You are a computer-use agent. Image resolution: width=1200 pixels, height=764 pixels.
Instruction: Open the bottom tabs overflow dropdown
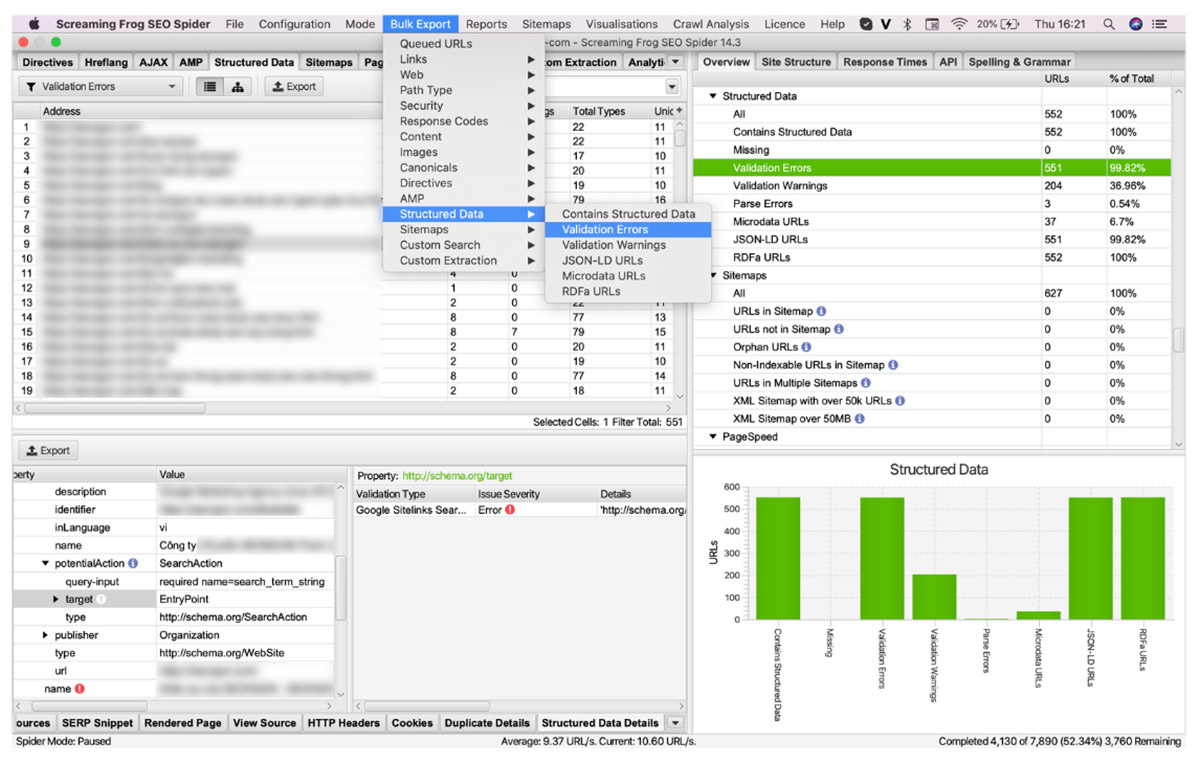coord(674,723)
